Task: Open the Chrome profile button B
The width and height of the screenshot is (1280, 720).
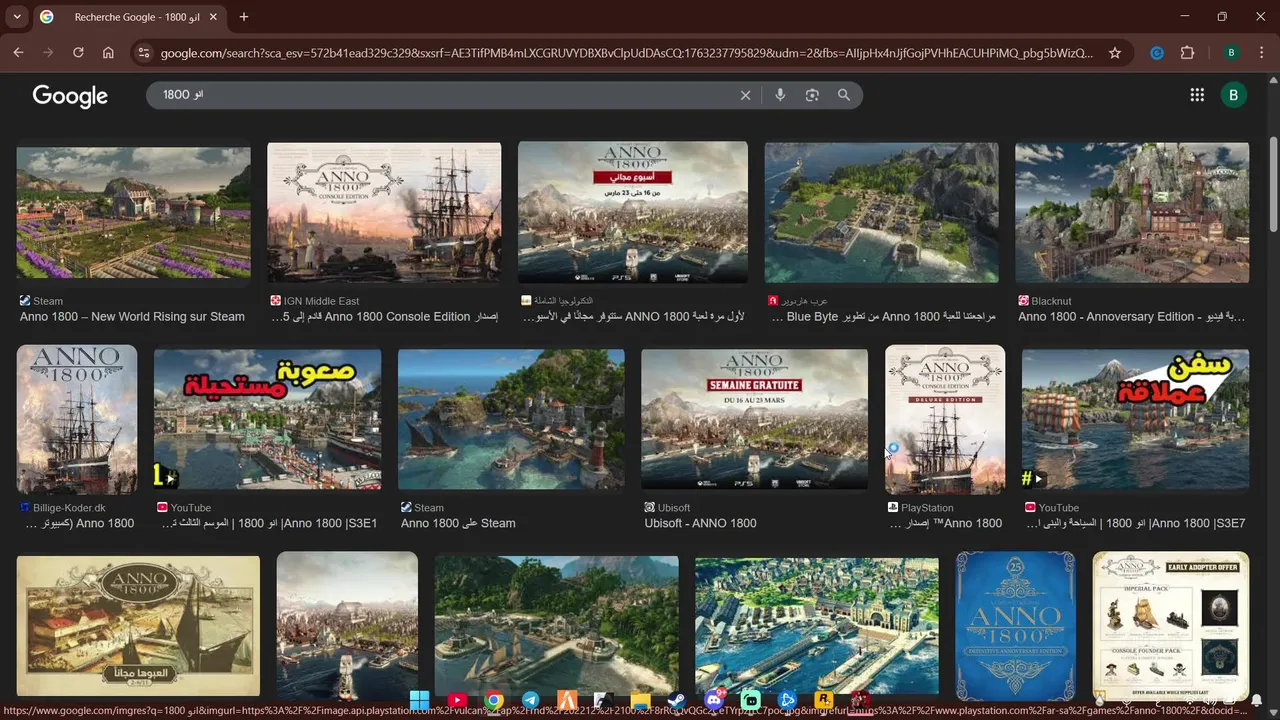Action: (x=1232, y=53)
